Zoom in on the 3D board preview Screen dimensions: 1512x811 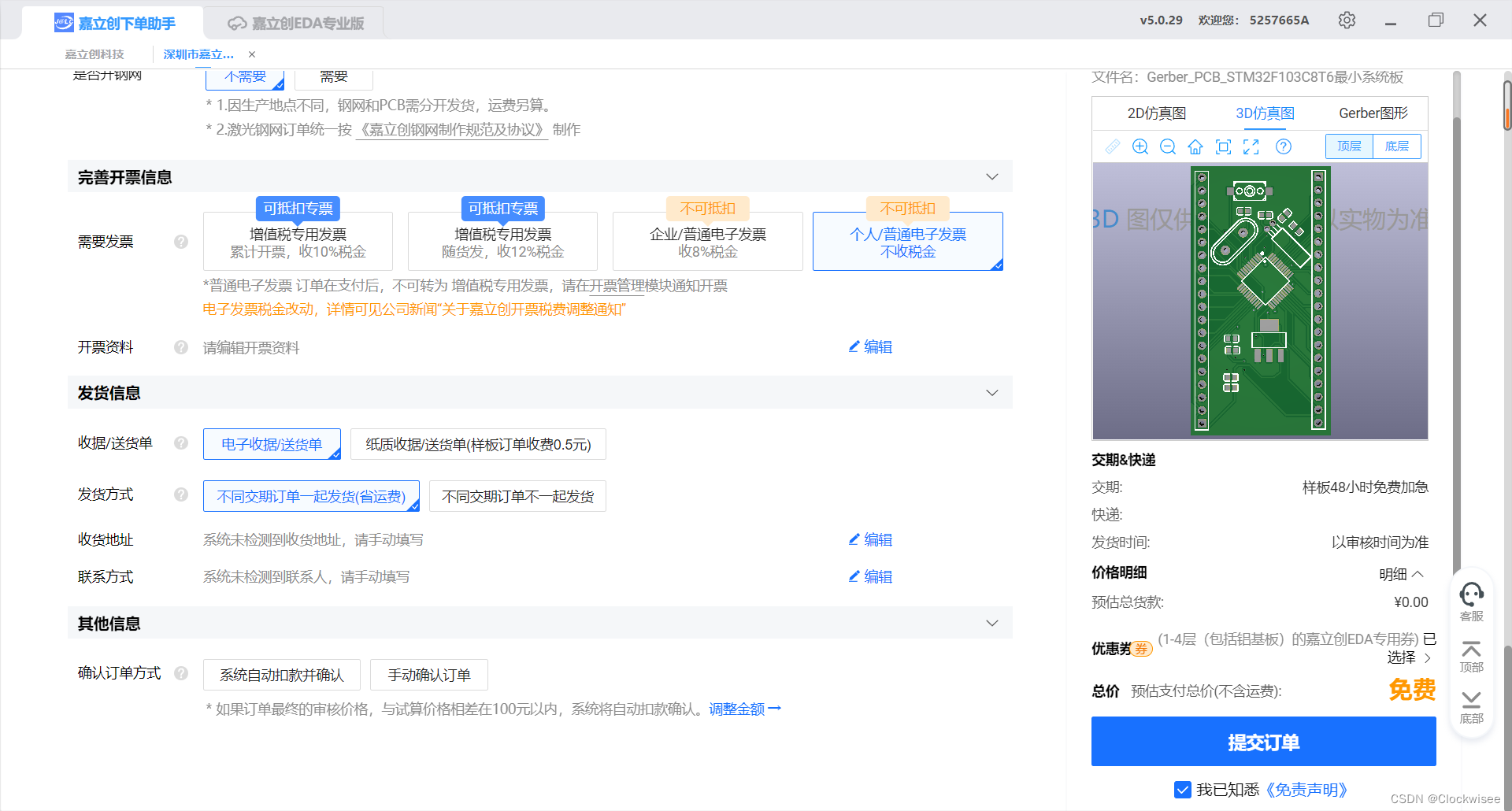point(1140,146)
